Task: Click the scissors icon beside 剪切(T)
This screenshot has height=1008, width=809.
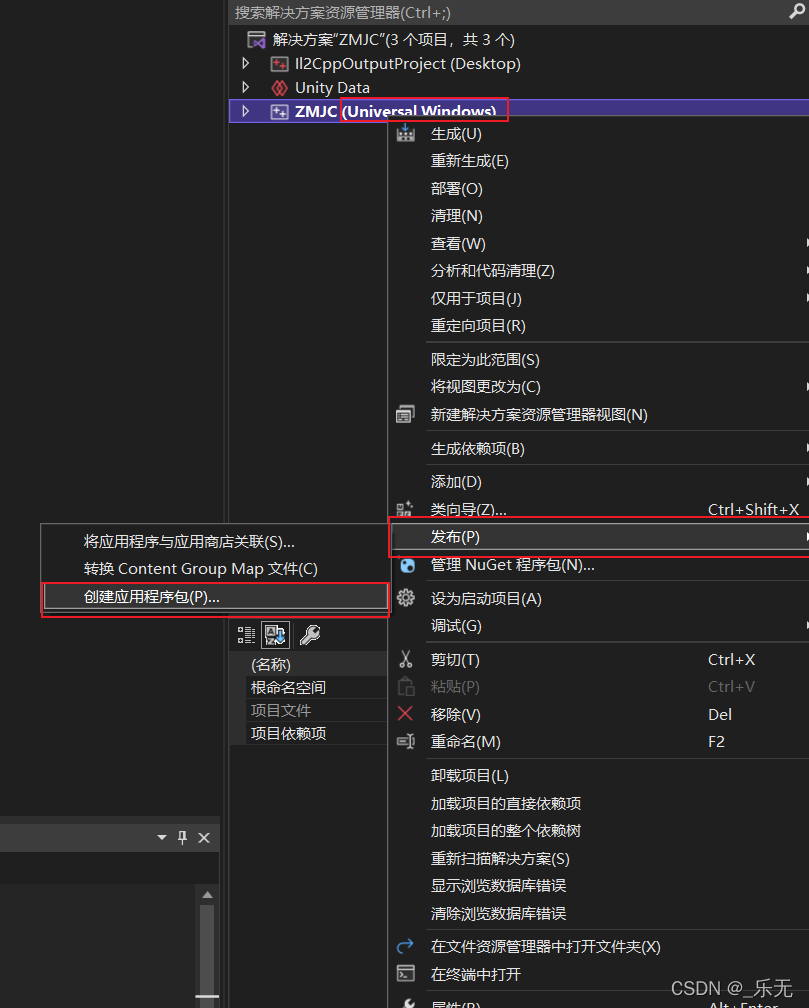Action: point(405,659)
